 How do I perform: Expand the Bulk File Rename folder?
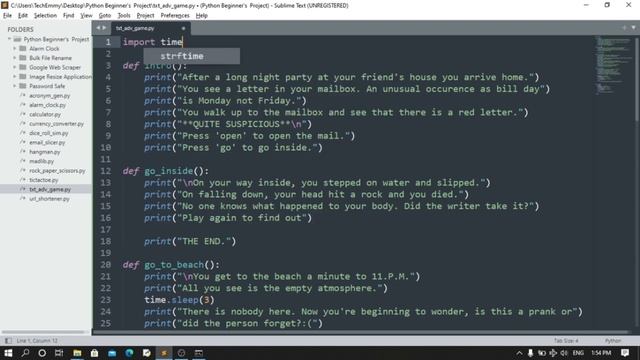click(x=15, y=58)
